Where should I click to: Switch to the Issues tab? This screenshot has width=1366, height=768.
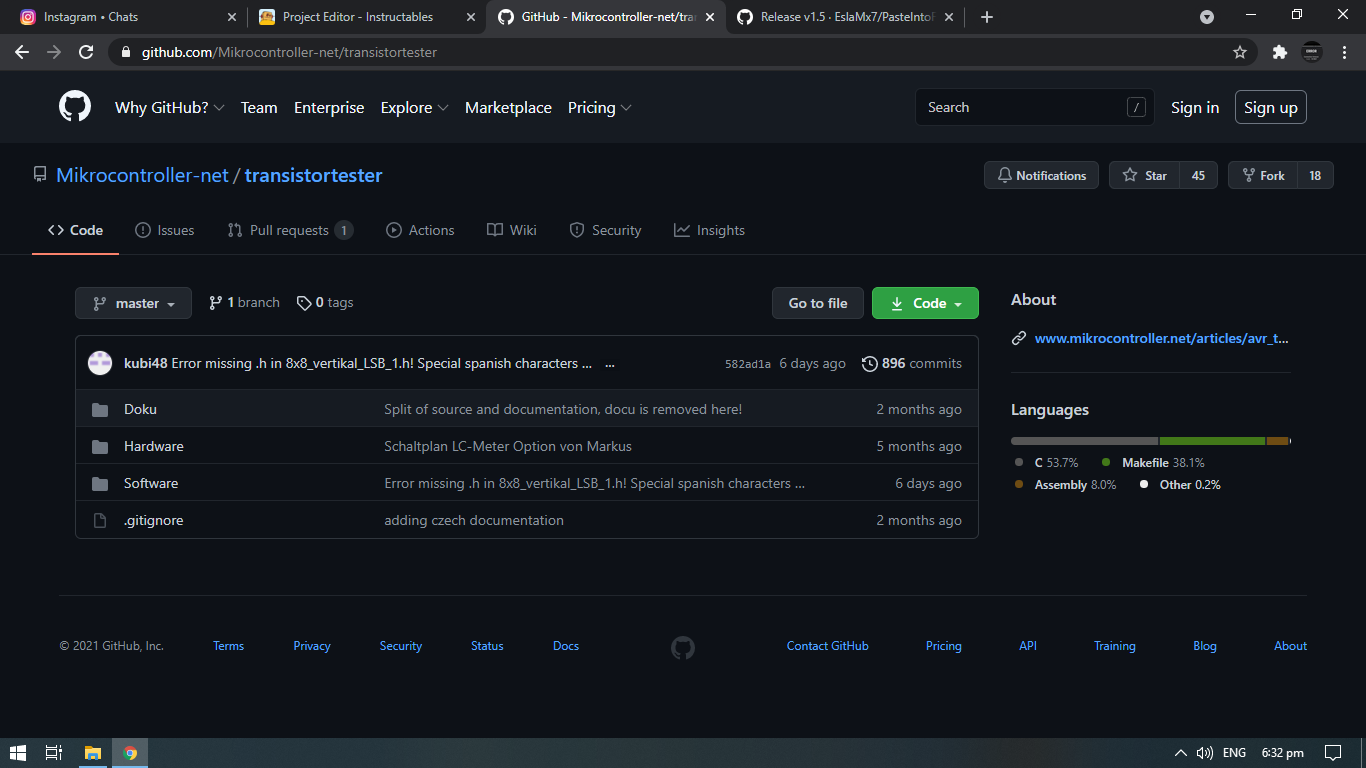coord(165,230)
